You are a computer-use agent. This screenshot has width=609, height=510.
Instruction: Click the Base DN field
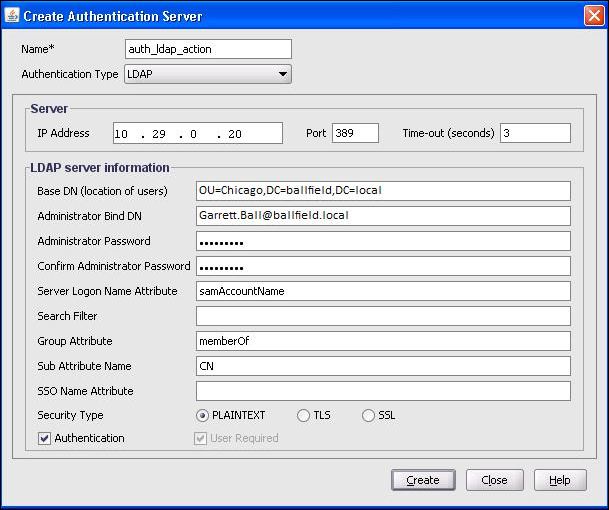383,191
